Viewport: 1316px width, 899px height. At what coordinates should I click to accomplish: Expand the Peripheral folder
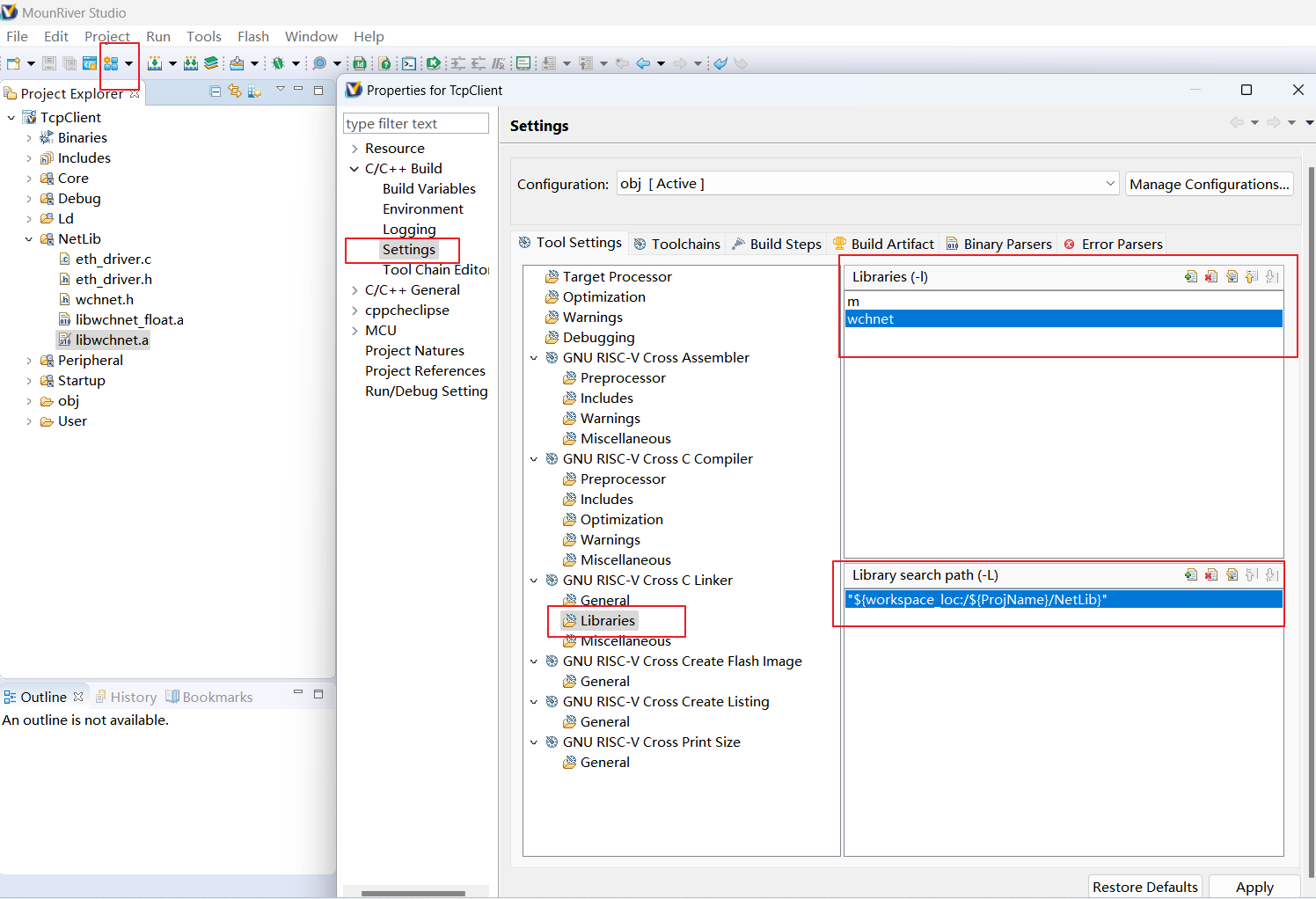pyautogui.click(x=28, y=361)
